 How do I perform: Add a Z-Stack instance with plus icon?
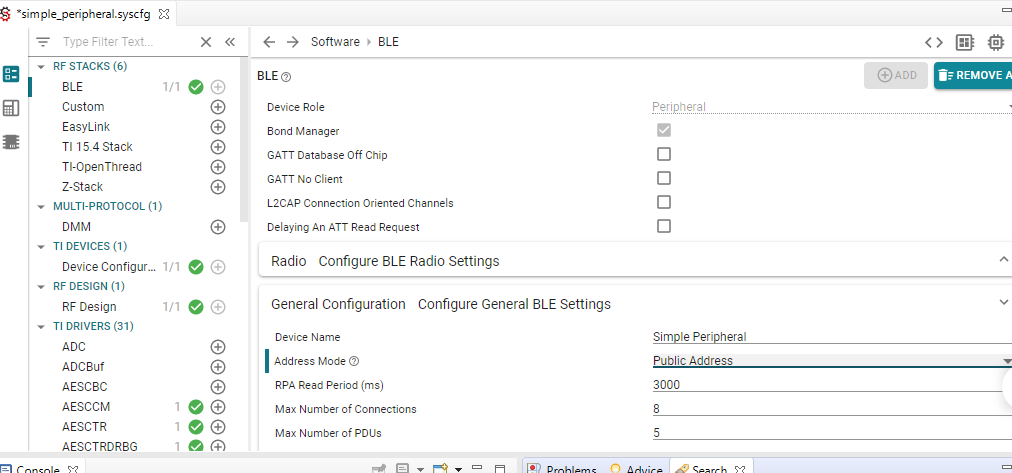click(218, 187)
